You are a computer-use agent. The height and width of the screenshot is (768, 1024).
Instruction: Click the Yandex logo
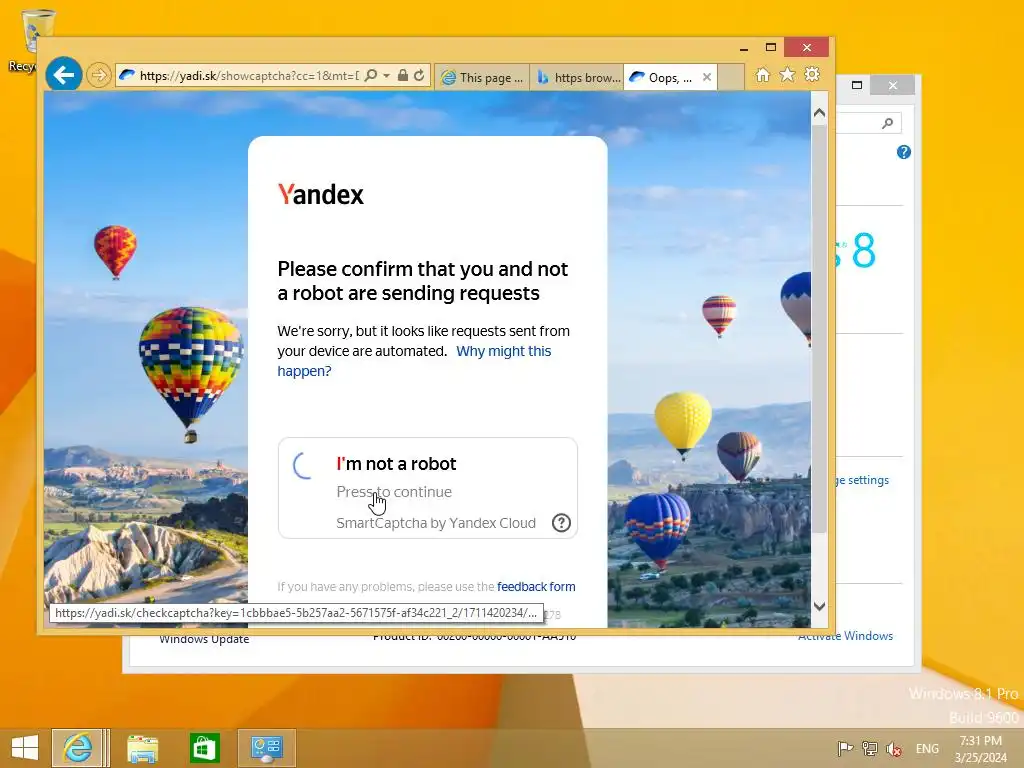pos(321,195)
